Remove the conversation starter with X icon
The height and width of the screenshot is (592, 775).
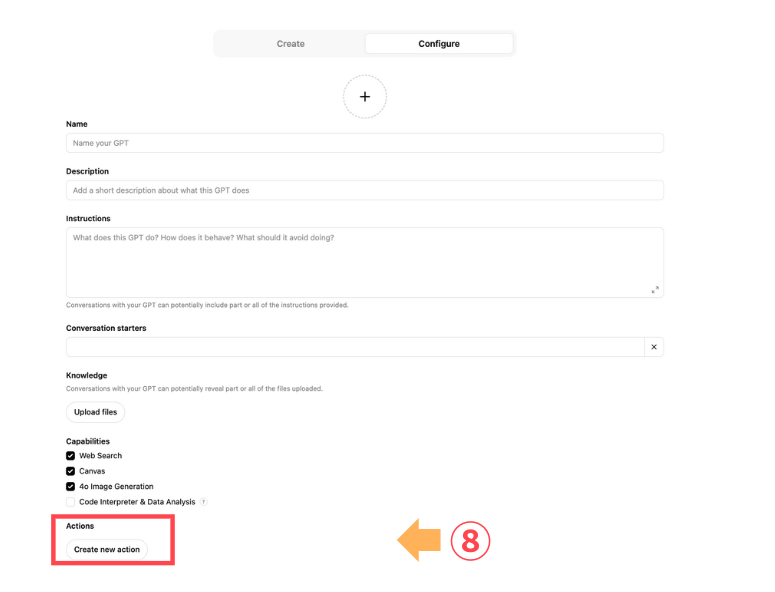click(x=654, y=347)
